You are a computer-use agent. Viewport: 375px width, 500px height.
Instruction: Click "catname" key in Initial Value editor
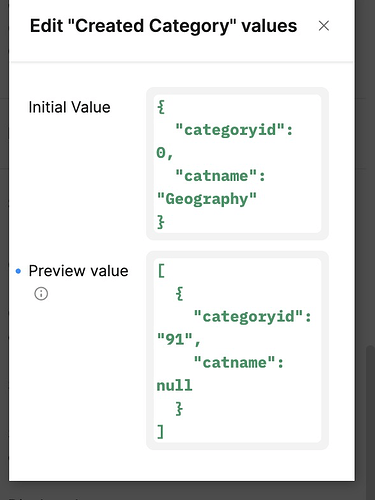pyautogui.click(x=216, y=176)
